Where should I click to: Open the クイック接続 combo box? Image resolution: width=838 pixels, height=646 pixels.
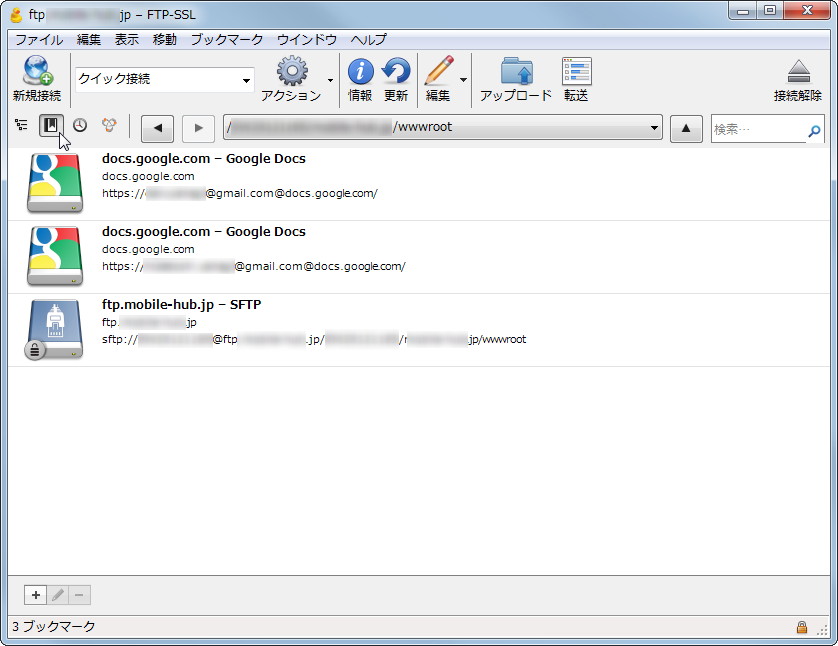pos(164,80)
